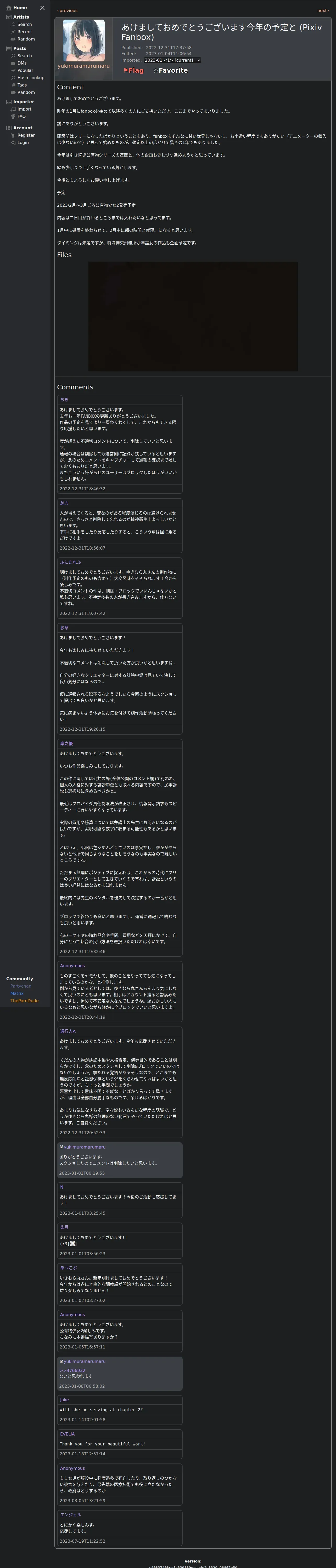Open the DMs page
Screen dimensions: 336x1568
tap(18, 63)
